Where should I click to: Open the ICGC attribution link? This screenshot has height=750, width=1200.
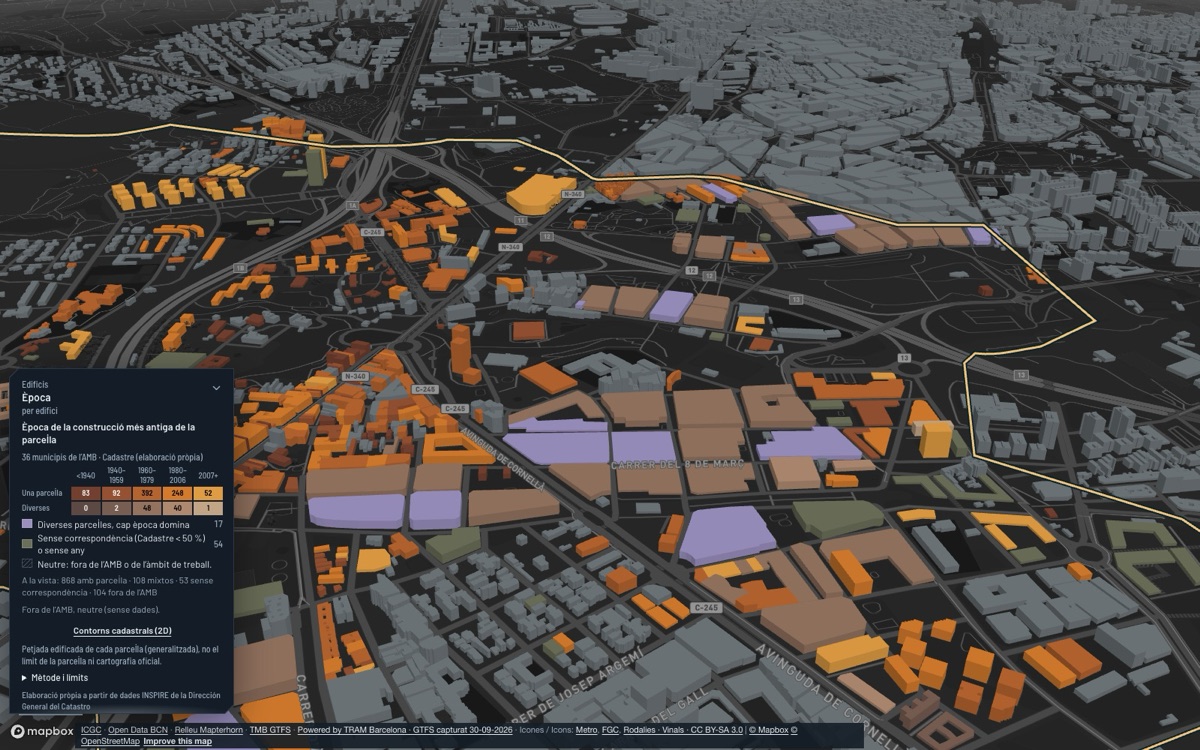(91, 730)
